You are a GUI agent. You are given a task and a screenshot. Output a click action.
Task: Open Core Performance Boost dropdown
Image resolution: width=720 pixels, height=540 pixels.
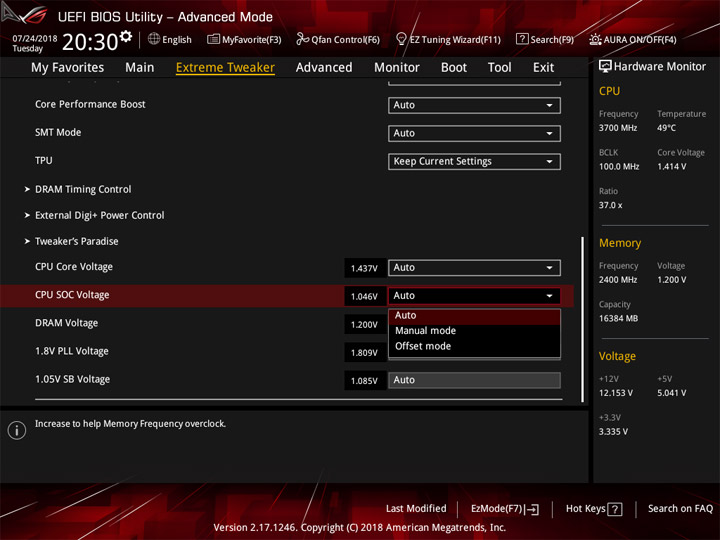coord(474,105)
